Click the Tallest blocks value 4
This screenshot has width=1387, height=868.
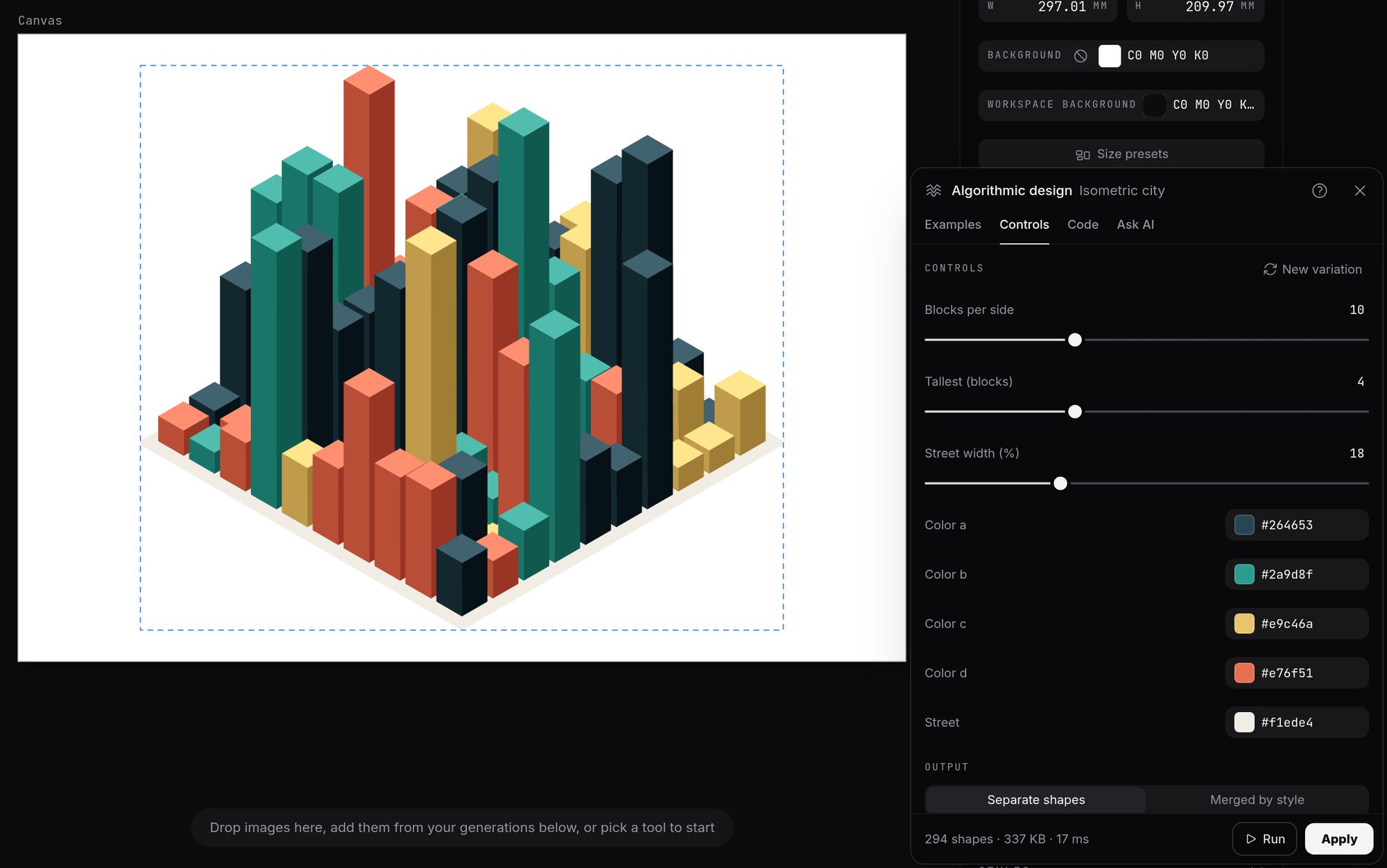pyautogui.click(x=1360, y=382)
